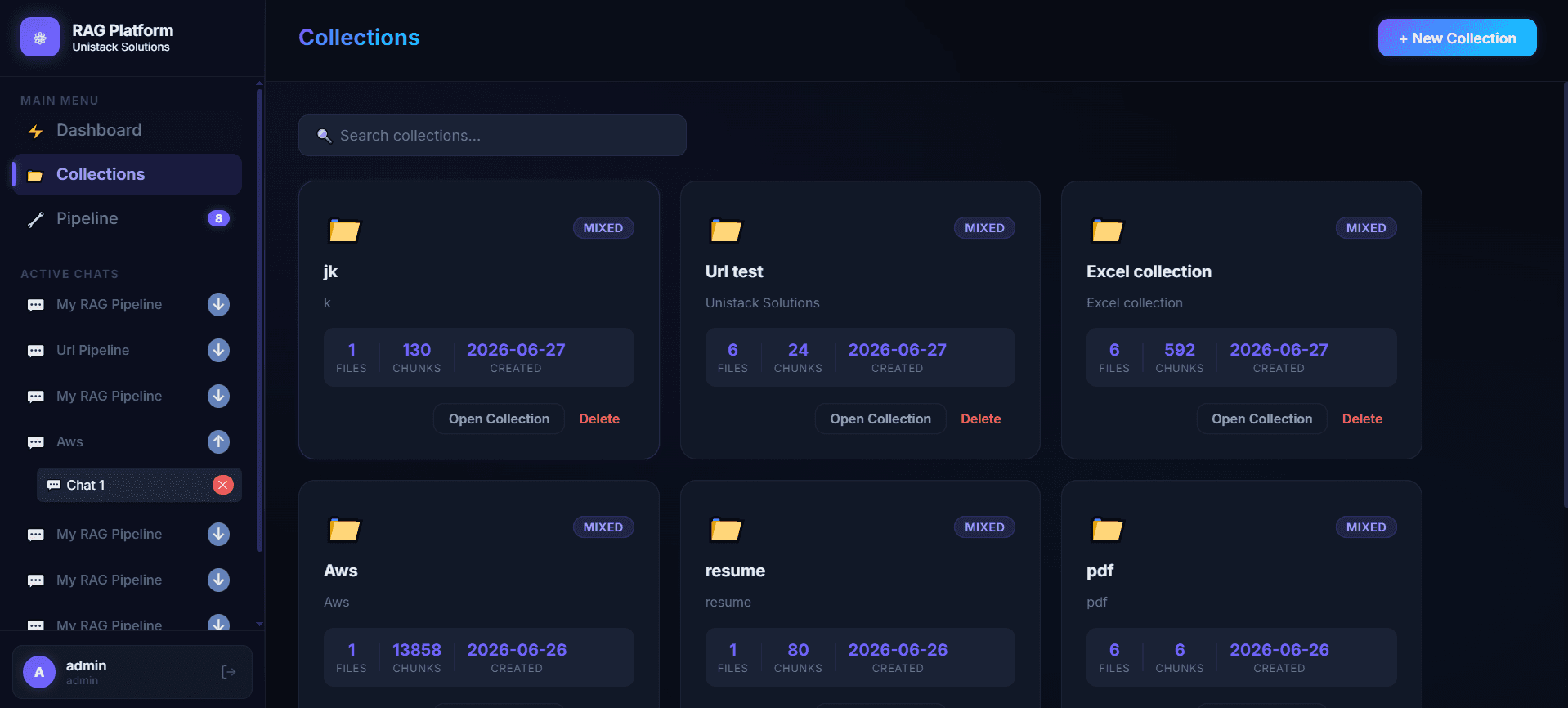Expand the Url Pipeline chat arrow
This screenshot has width=1568, height=708.
pos(218,350)
